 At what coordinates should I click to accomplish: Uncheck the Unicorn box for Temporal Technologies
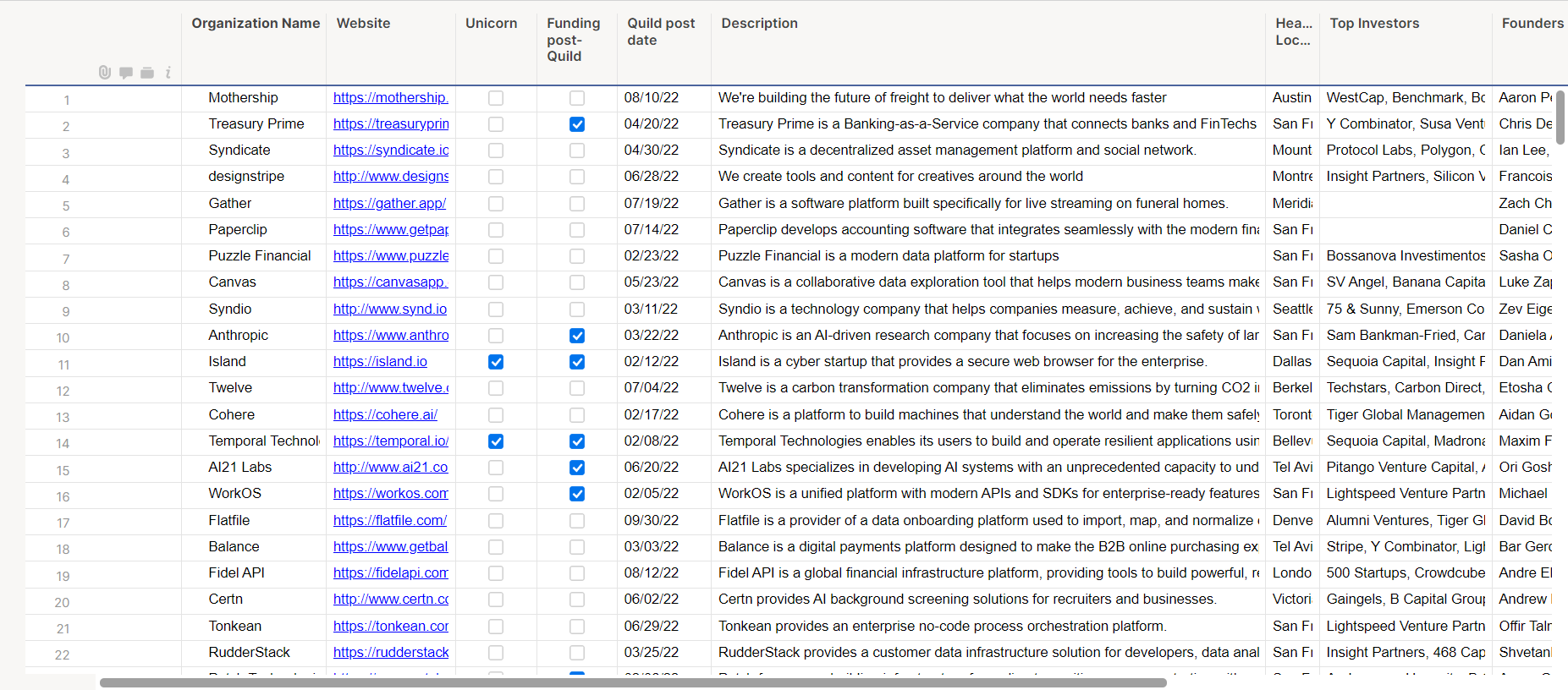(x=496, y=441)
